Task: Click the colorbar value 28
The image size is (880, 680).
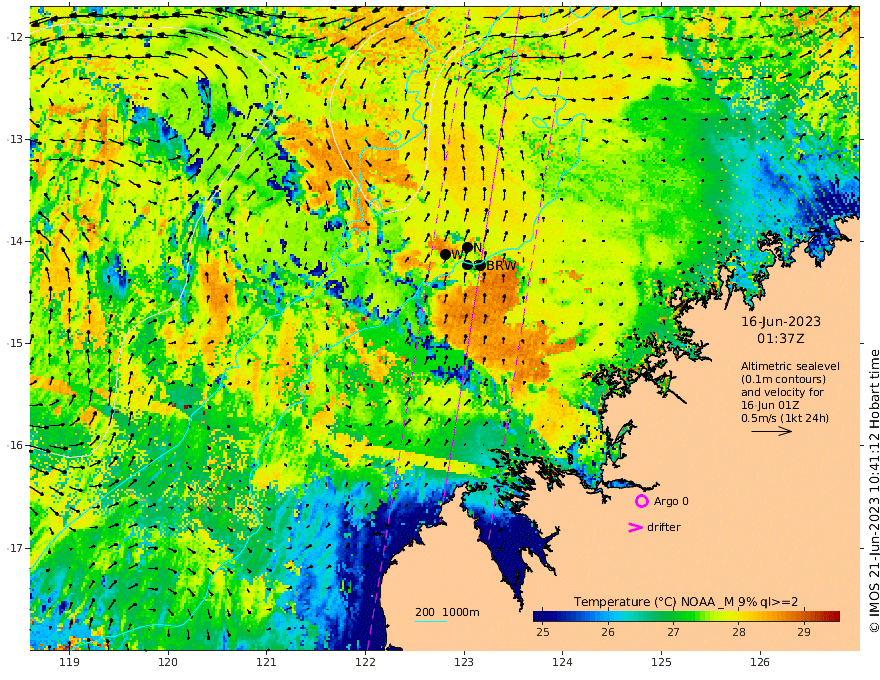Action: click(739, 632)
